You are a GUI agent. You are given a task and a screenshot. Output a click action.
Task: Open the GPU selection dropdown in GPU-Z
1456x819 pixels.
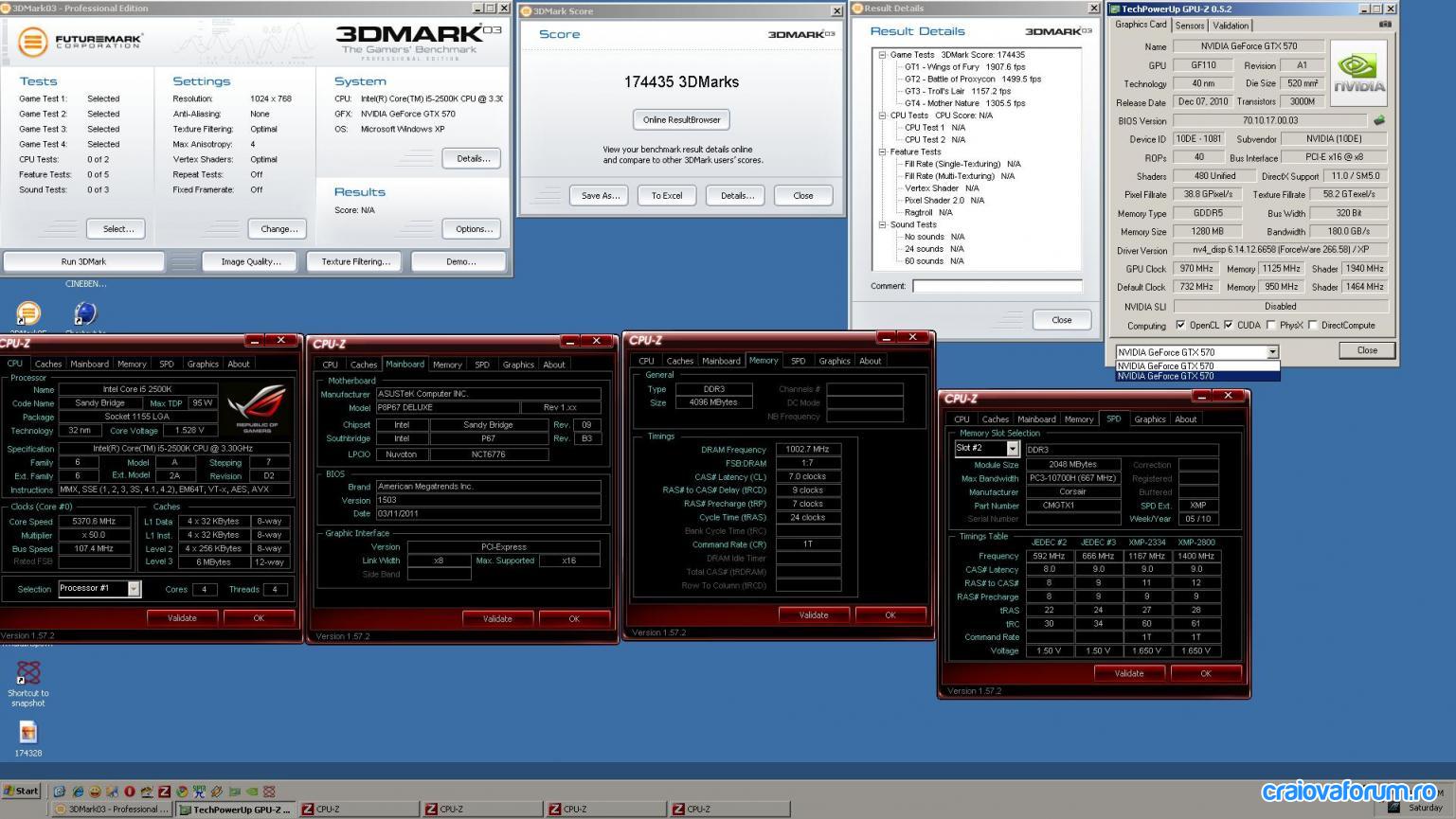pyautogui.click(x=1272, y=352)
